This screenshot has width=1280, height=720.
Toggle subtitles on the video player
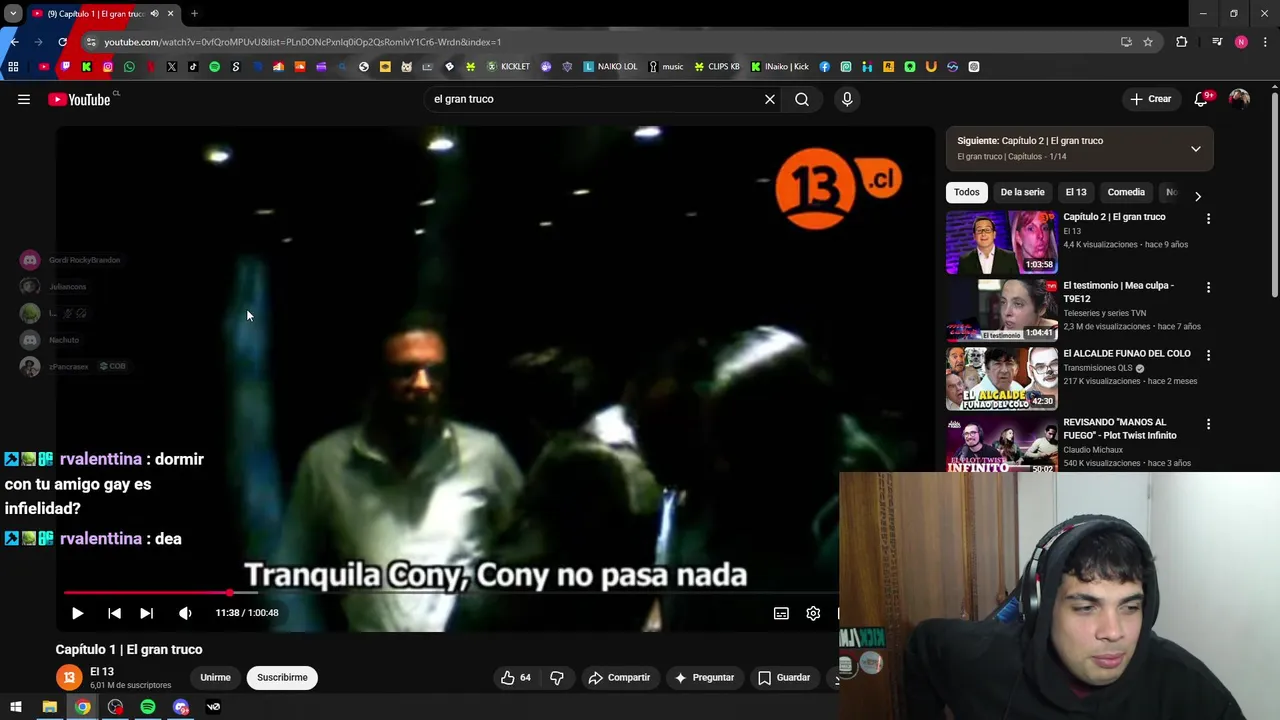click(x=781, y=613)
